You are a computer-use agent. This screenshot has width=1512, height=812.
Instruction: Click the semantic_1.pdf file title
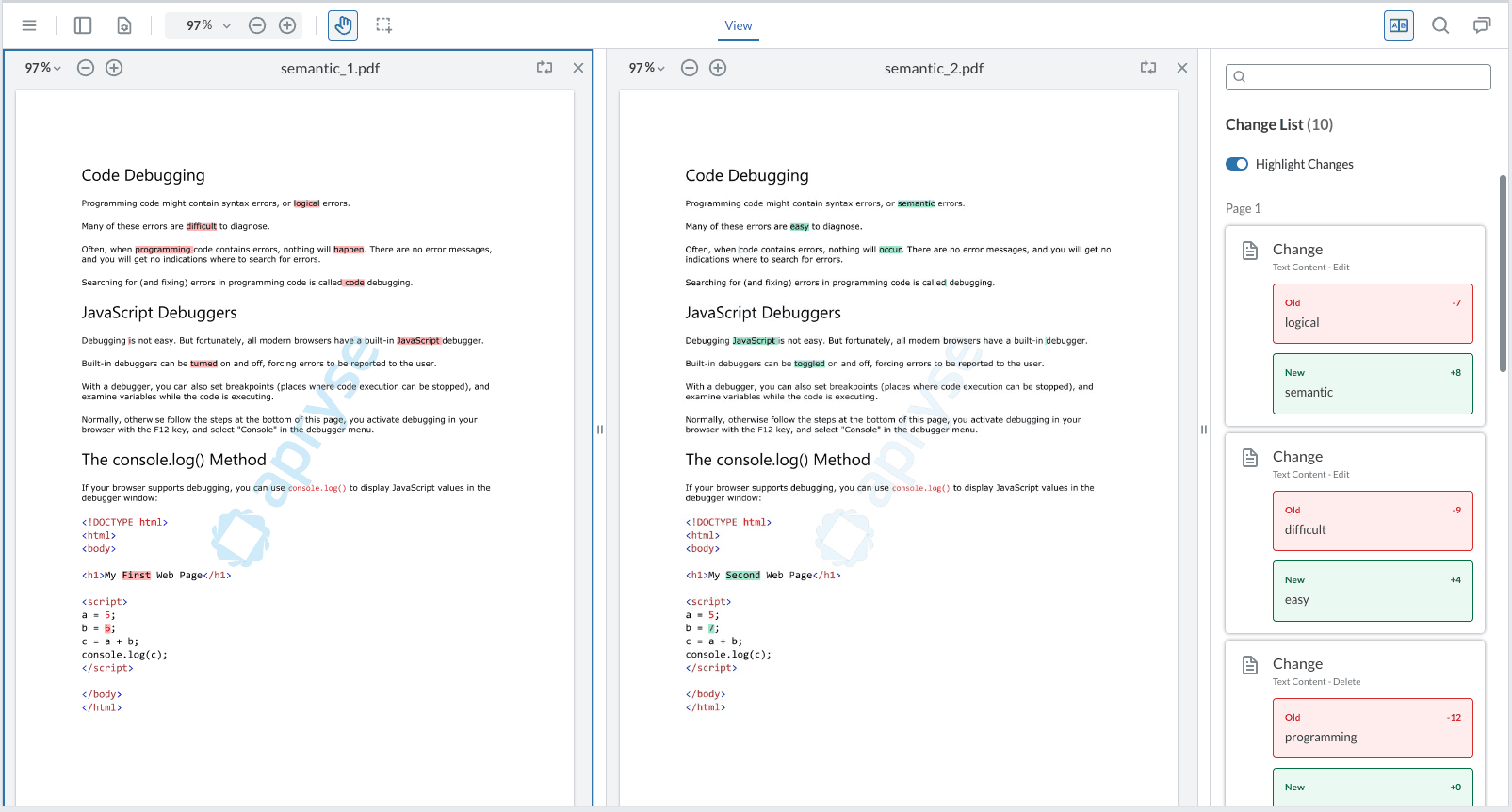coord(330,68)
